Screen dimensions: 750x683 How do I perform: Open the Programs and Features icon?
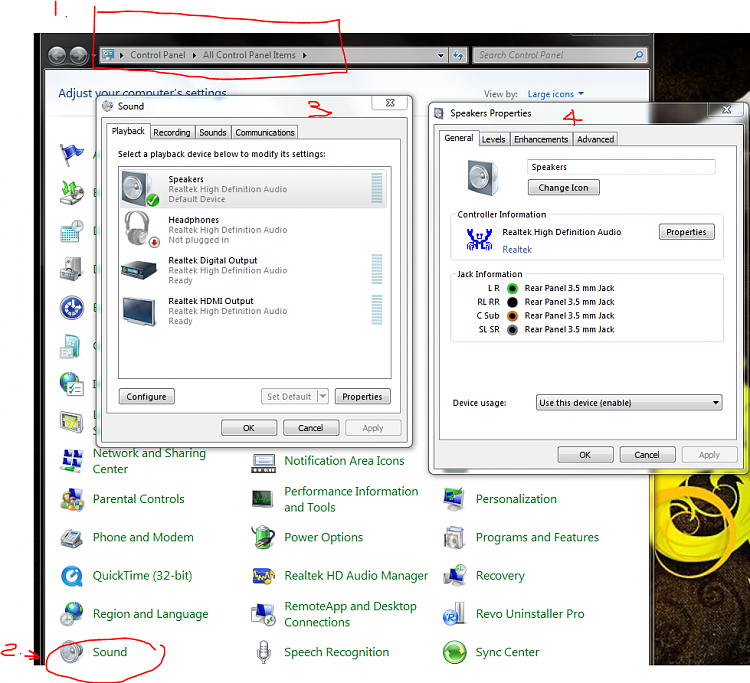coord(454,538)
